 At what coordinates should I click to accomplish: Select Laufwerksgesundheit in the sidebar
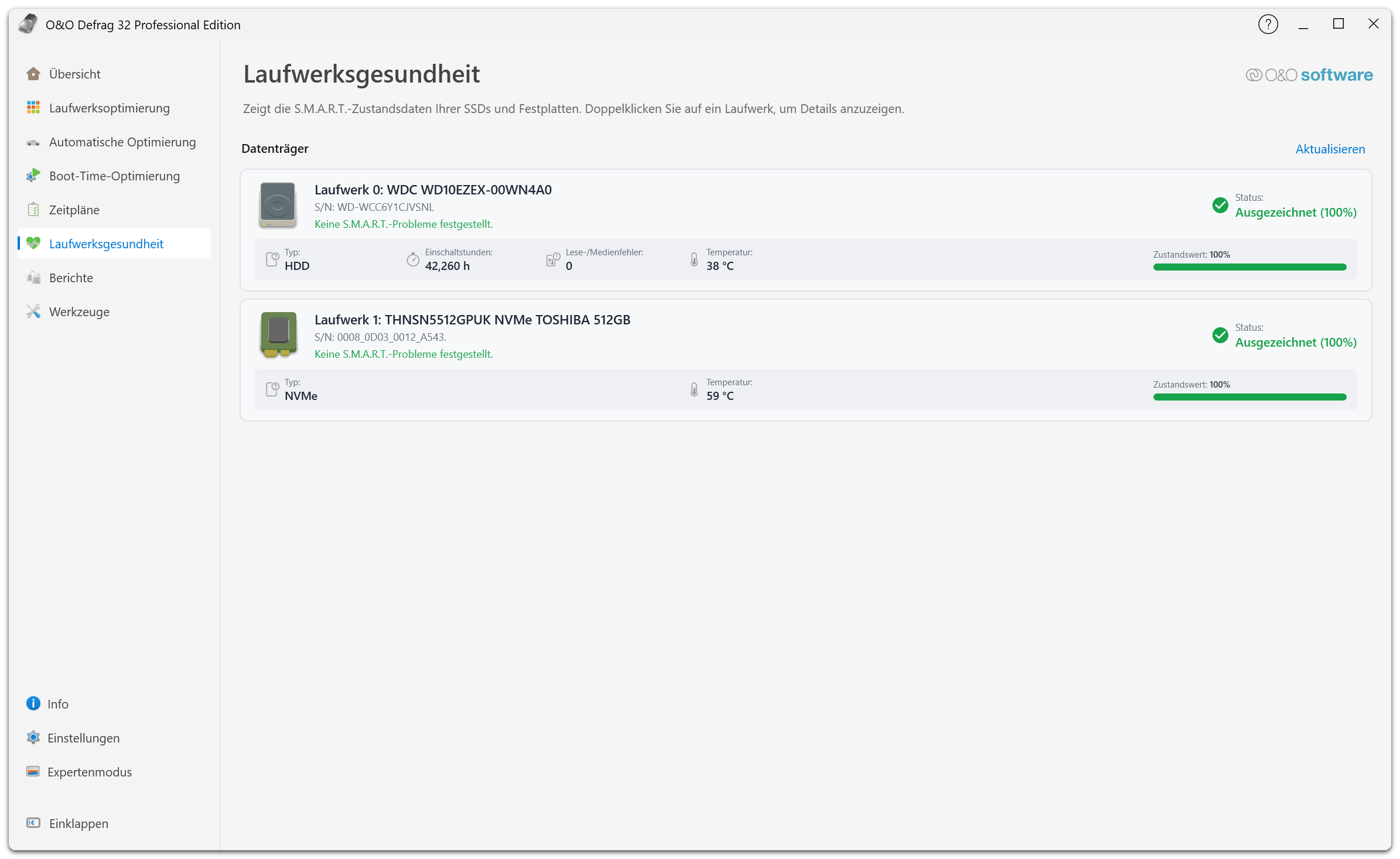pos(114,244)
